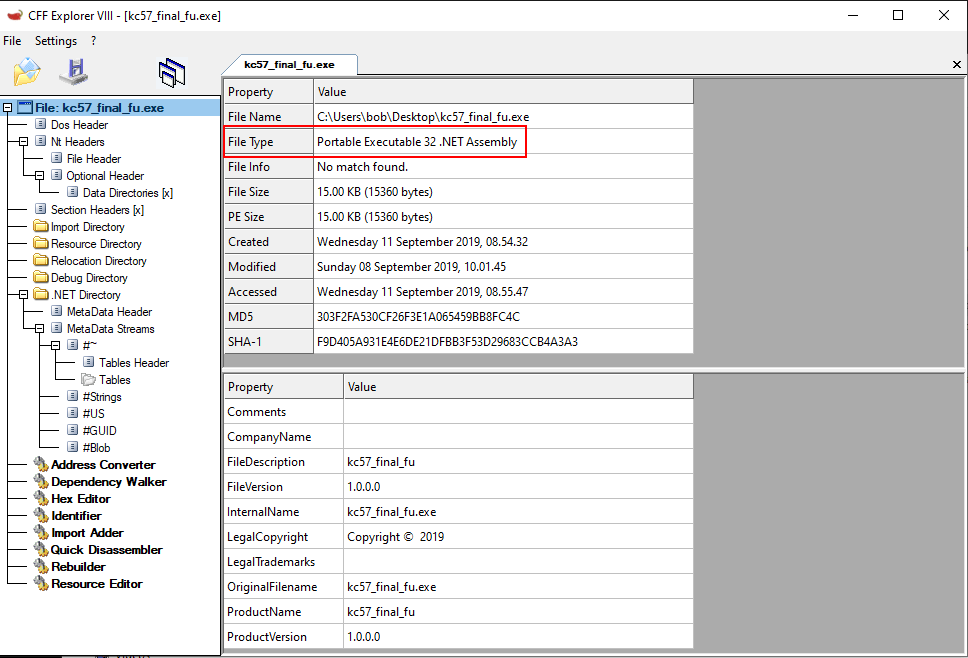Open the Import Directory folder
This screenshot has height=658, width=968.
(87, 227)
